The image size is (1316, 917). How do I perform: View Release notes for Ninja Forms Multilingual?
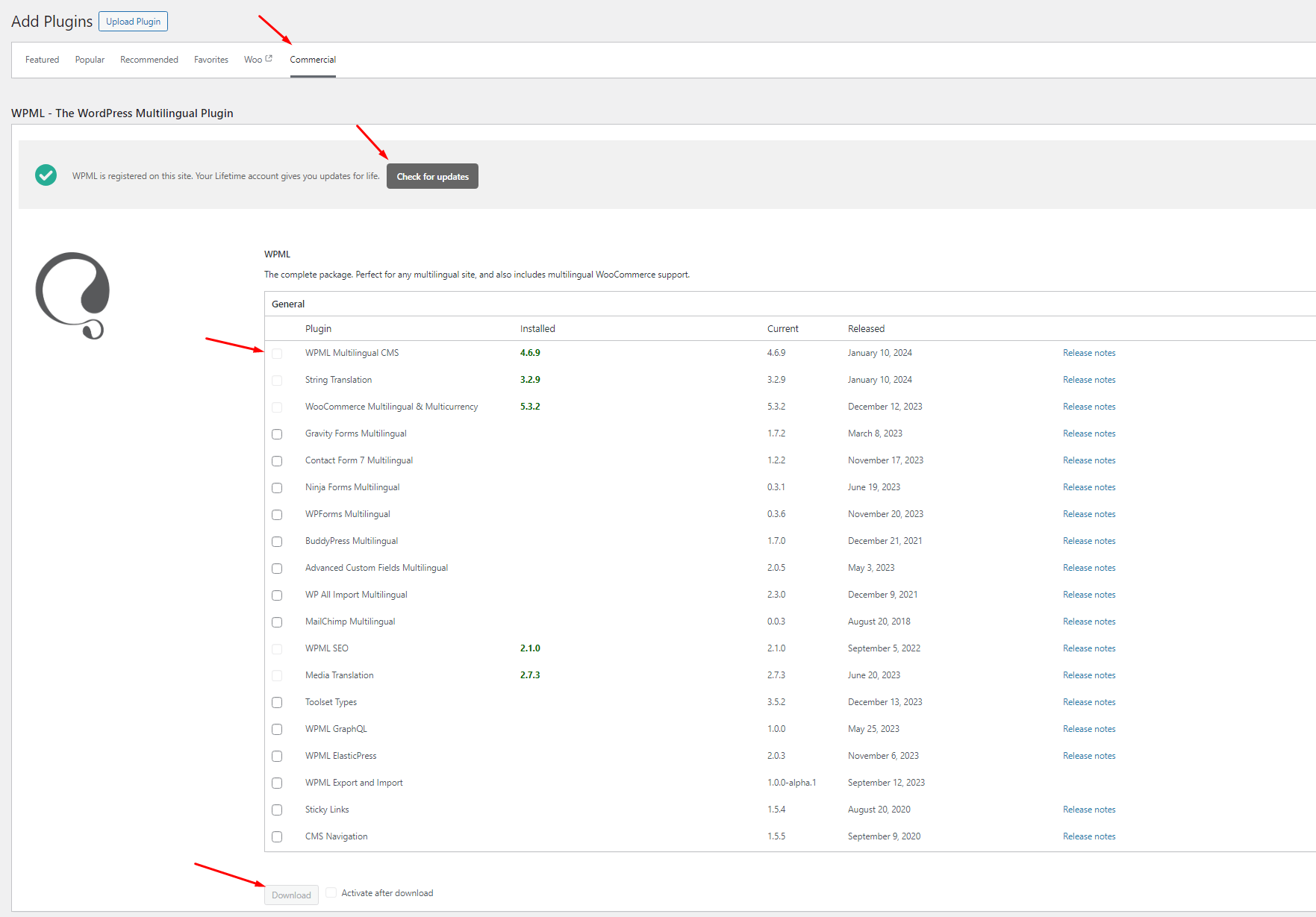tap(1089, 487)
